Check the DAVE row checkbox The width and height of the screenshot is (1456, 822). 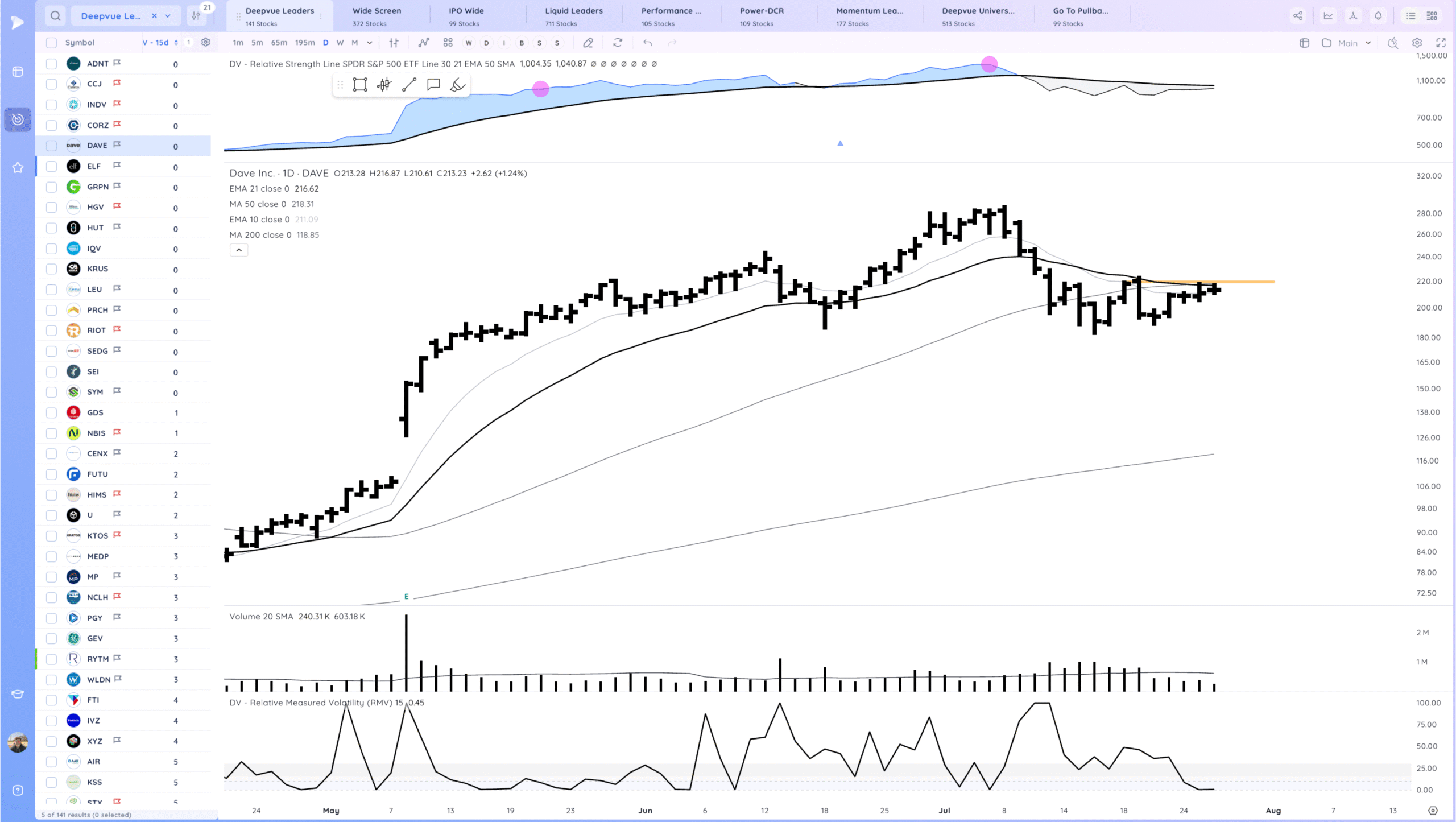click(52, 146)
